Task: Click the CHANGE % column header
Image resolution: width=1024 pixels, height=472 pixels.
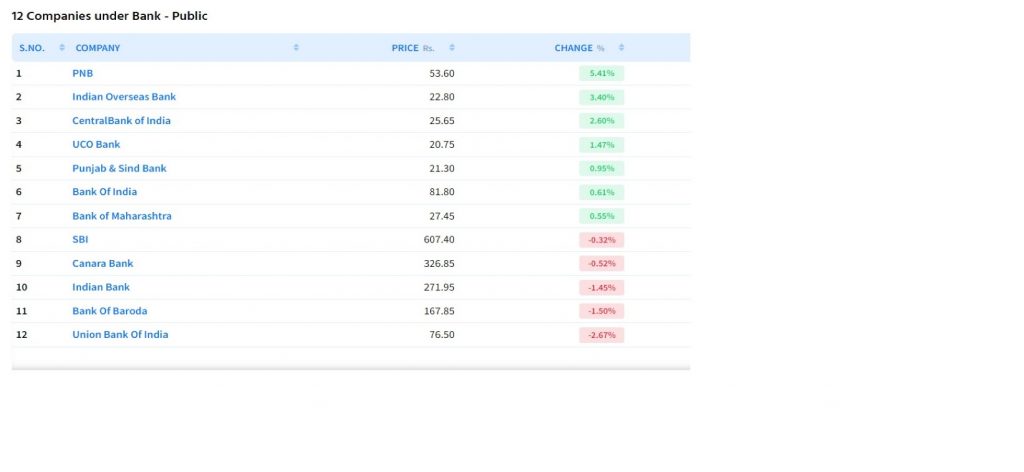Action: tap(579, 48)
